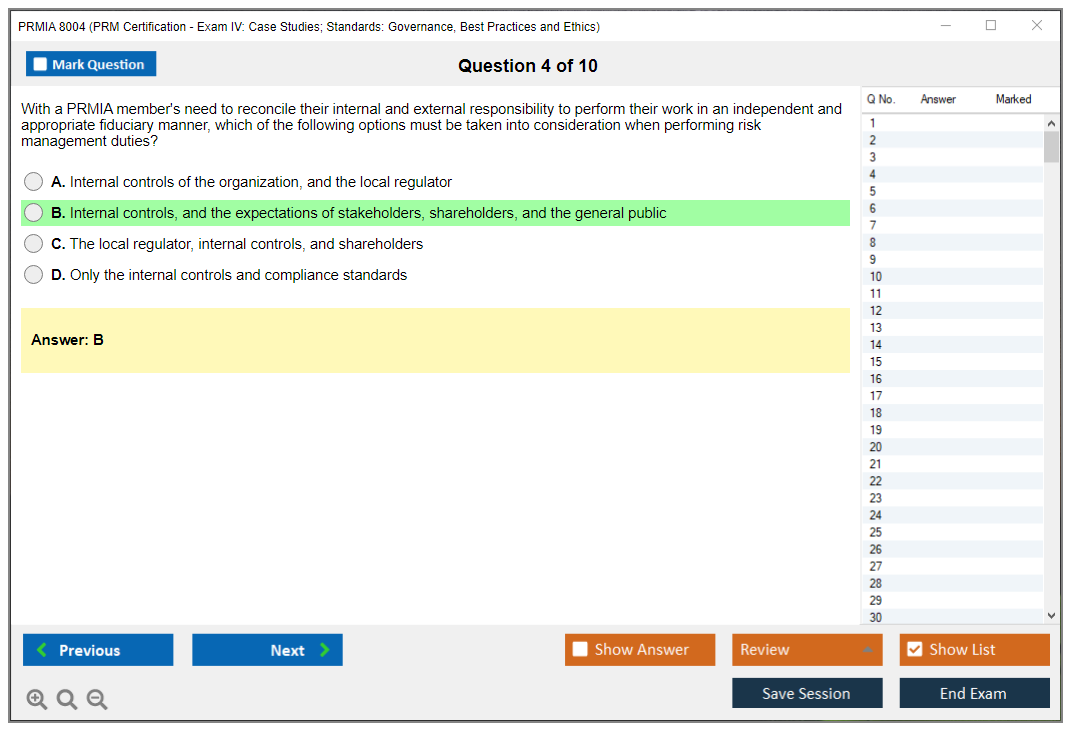This screenshot has width=1075, height=735.
Task: Toggle the Mark Question checkbox
Action: coord(40,64)
